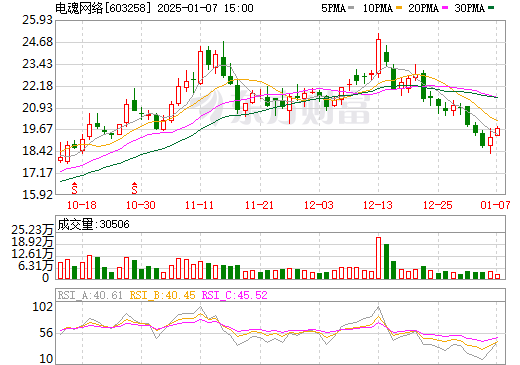Viewport: 520px width, 365px height.
Task: Click the RSI_B:40.45 indicator label
Action: 162,295
